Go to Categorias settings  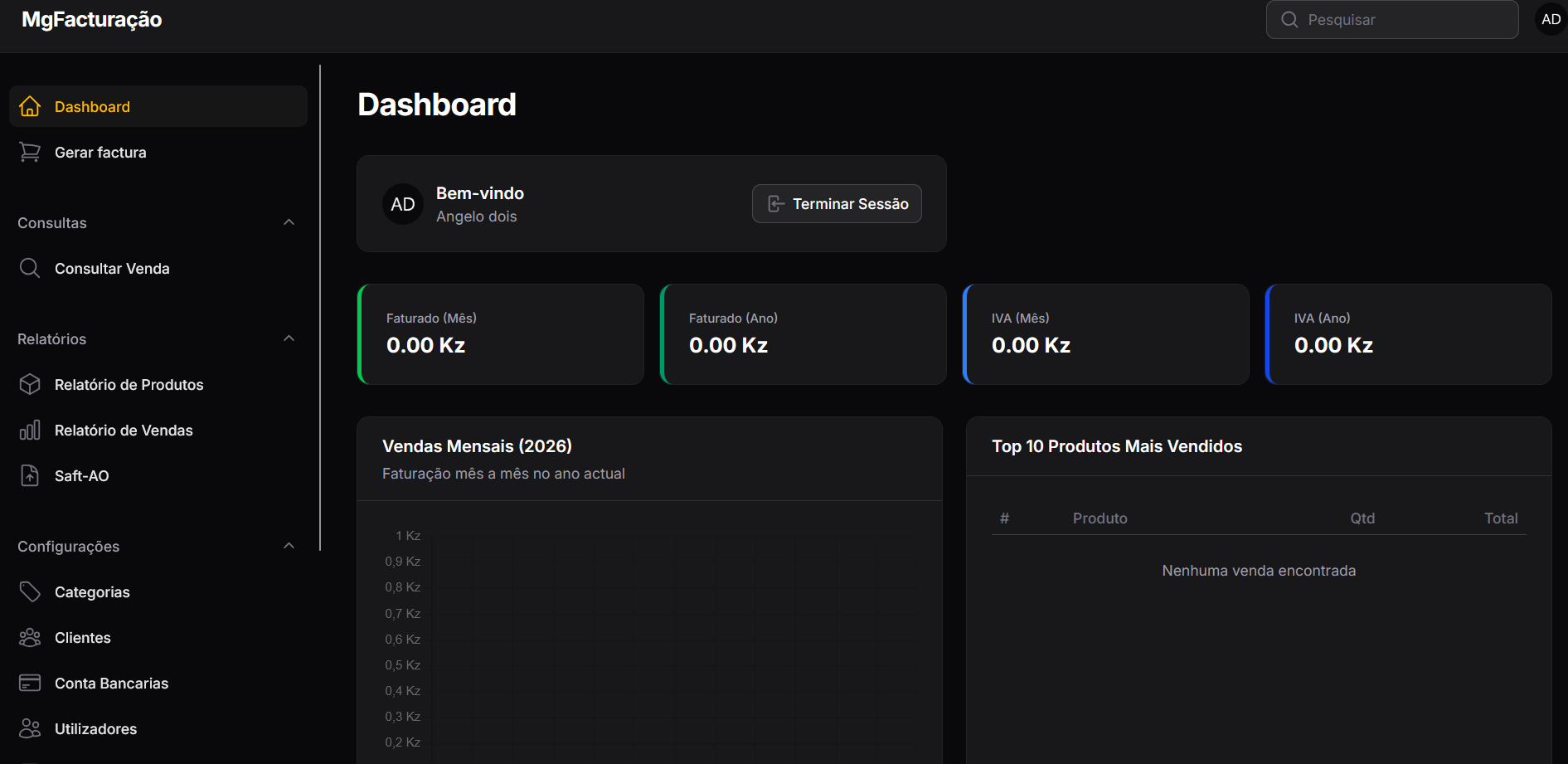pos(158,591)
